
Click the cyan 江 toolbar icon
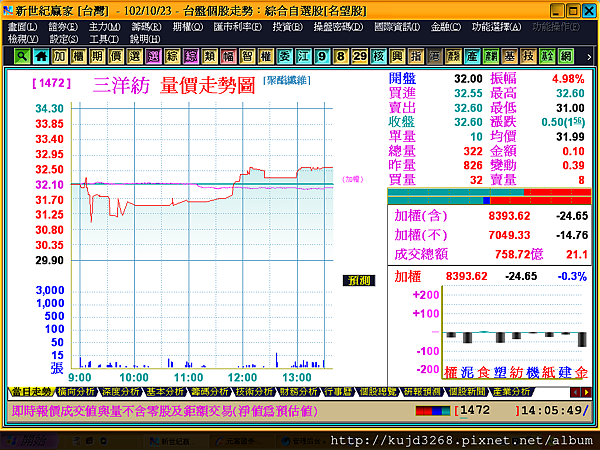[x=303, y=57]
